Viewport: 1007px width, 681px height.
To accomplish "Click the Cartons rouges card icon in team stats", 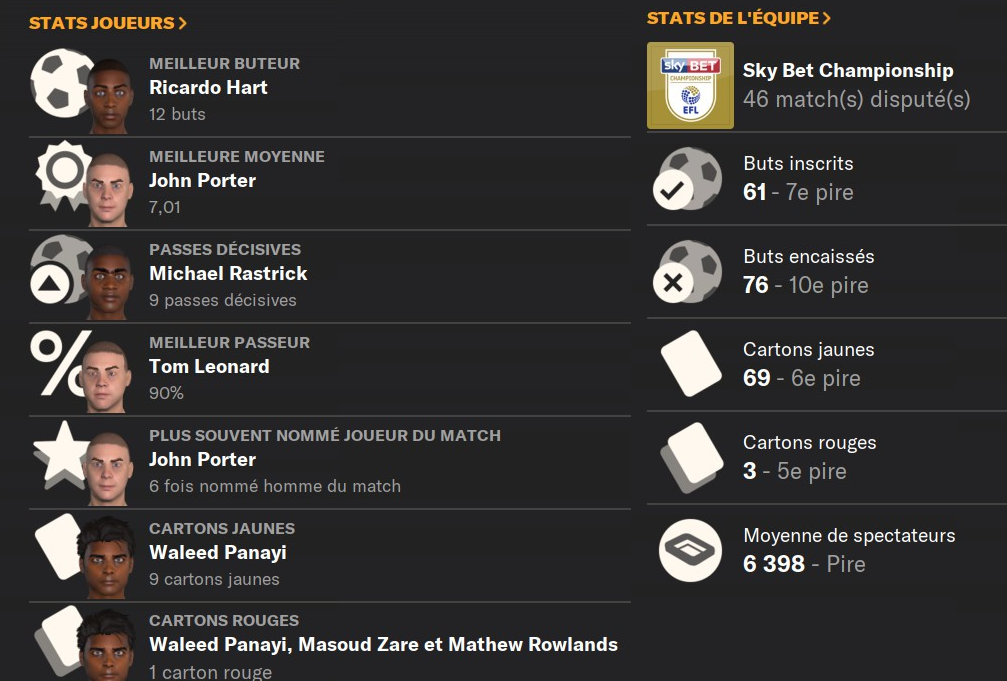I will coord(689,457).
